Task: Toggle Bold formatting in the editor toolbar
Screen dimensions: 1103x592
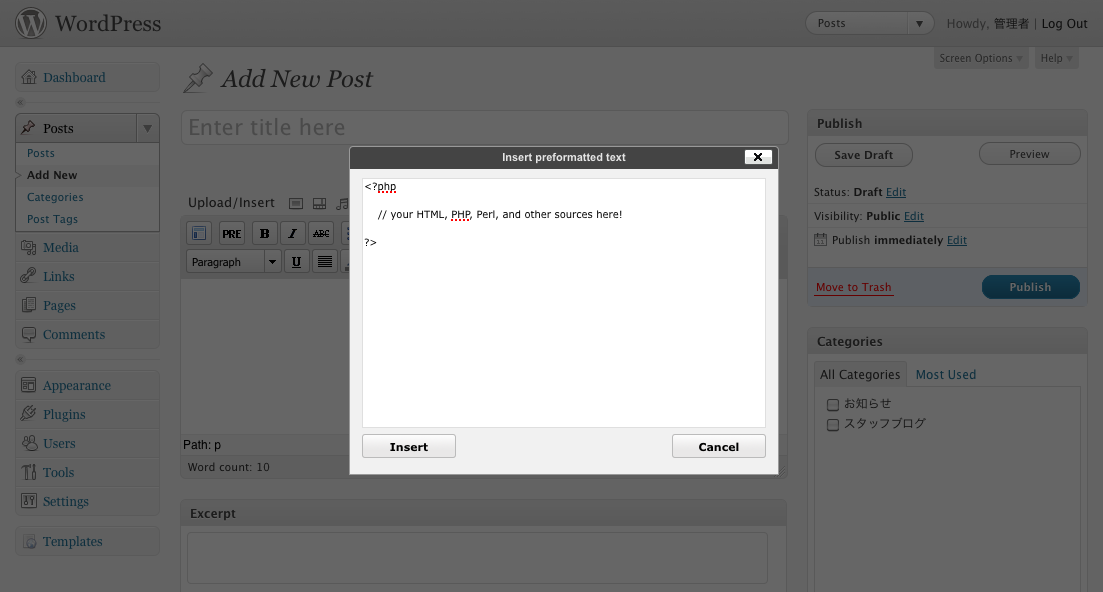Action: pyautogui.click(x=264, y=233)
